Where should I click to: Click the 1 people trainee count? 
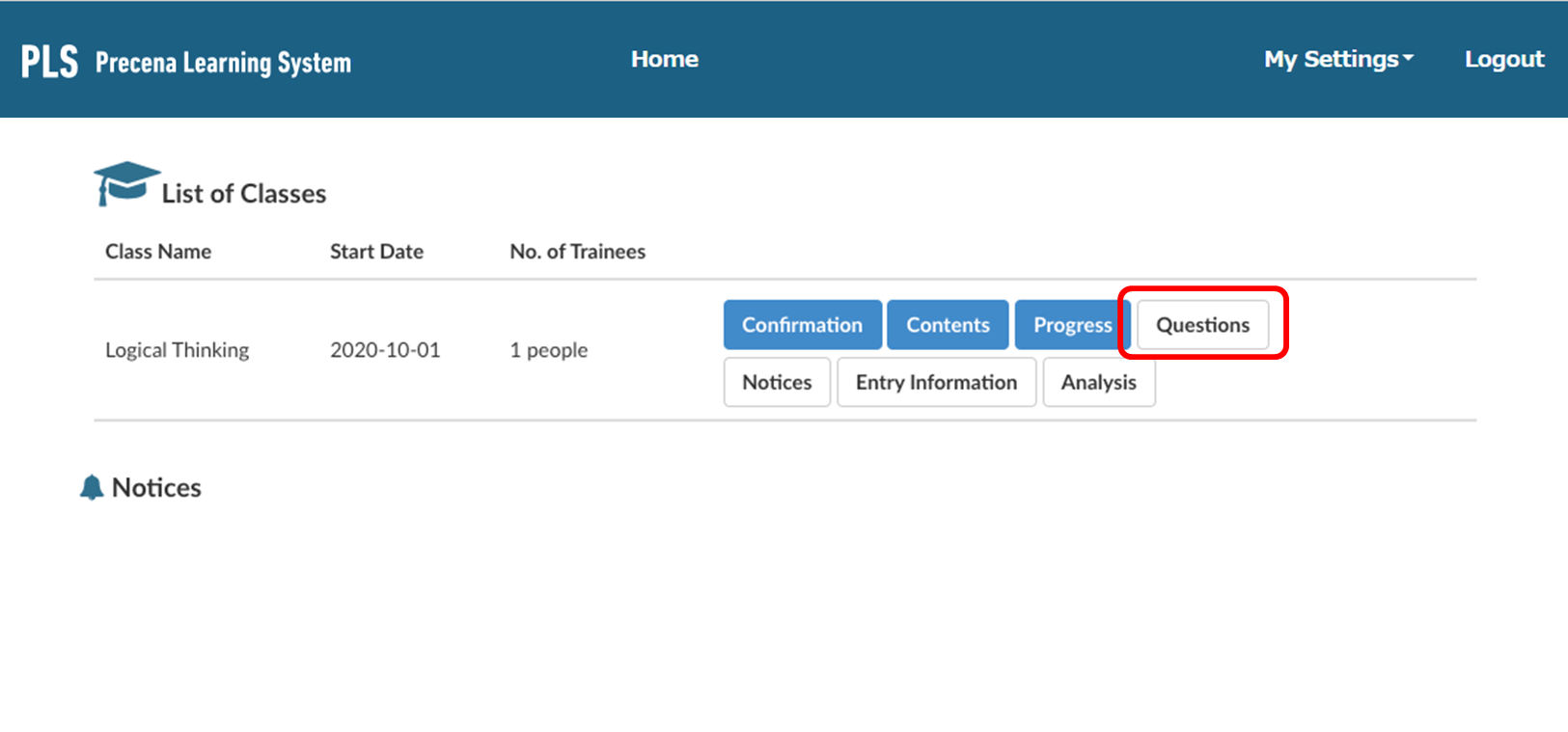(x=548, y=350)
